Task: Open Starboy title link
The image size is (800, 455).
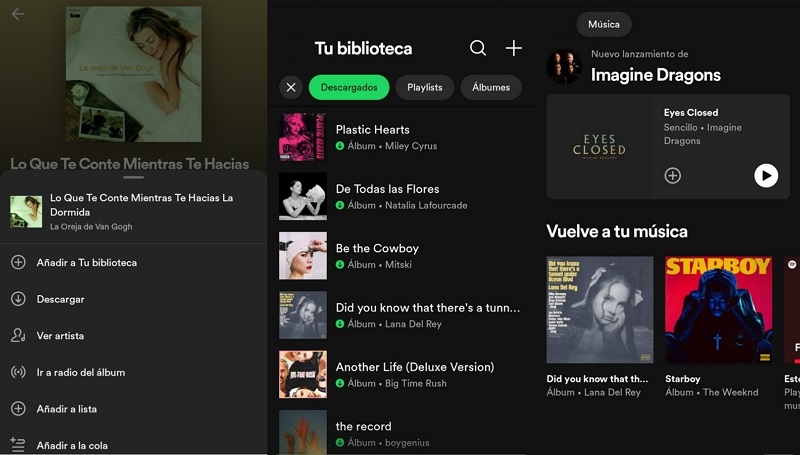Action: [x=683, y=378]
